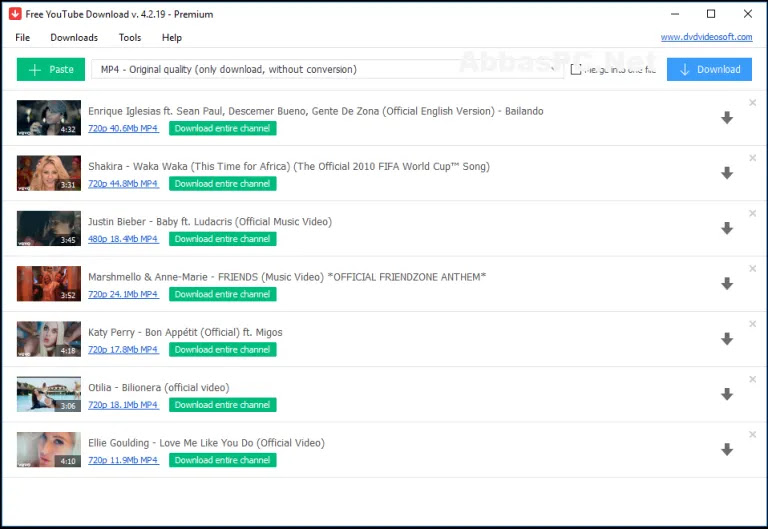The image size is (768, 529).
Task: Click the download arrow for Otilia Bilionera
Action: click(x=727, y=394)
